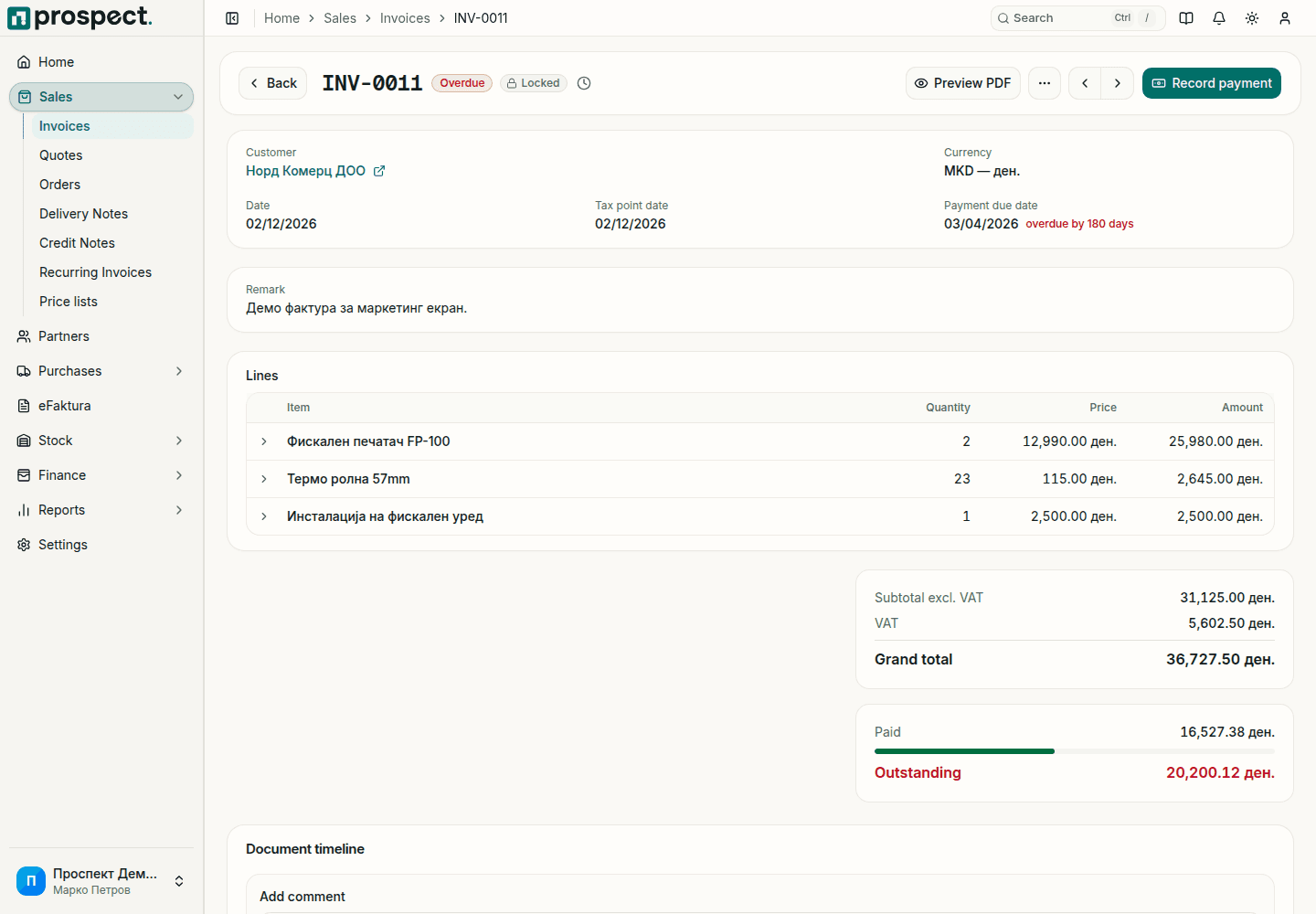Click the paid amount progress bar

click(x=1075, y=751)
